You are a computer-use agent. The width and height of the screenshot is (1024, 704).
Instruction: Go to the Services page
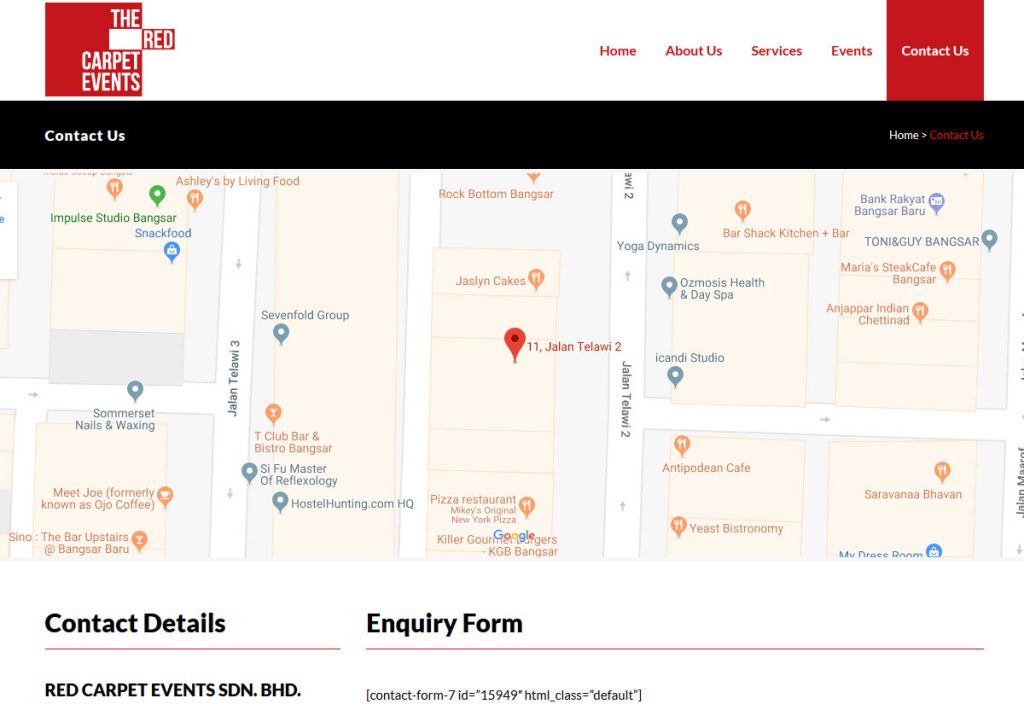(776, 51)
